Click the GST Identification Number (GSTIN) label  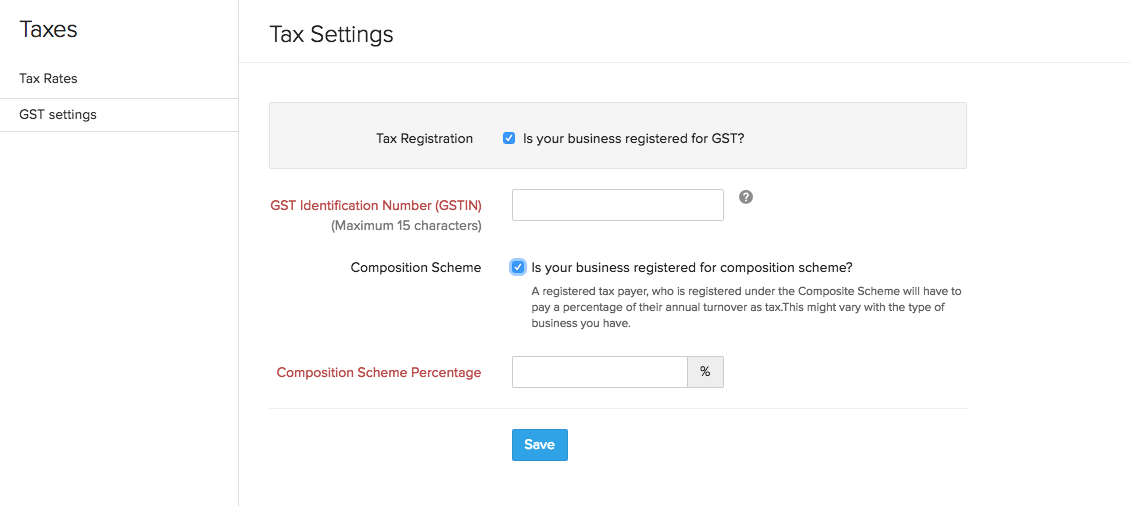[x=376, y=205]
